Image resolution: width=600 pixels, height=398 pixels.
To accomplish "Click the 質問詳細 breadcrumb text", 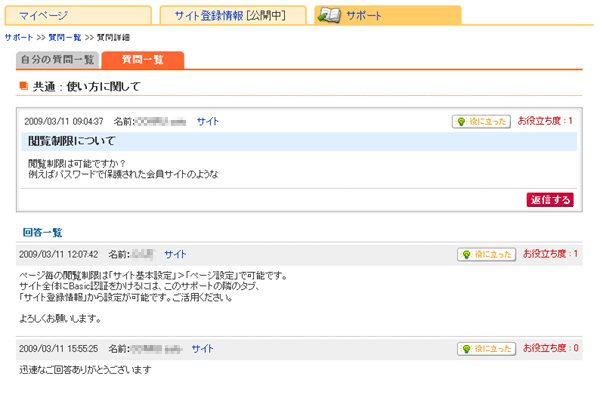I will [113, 38].
